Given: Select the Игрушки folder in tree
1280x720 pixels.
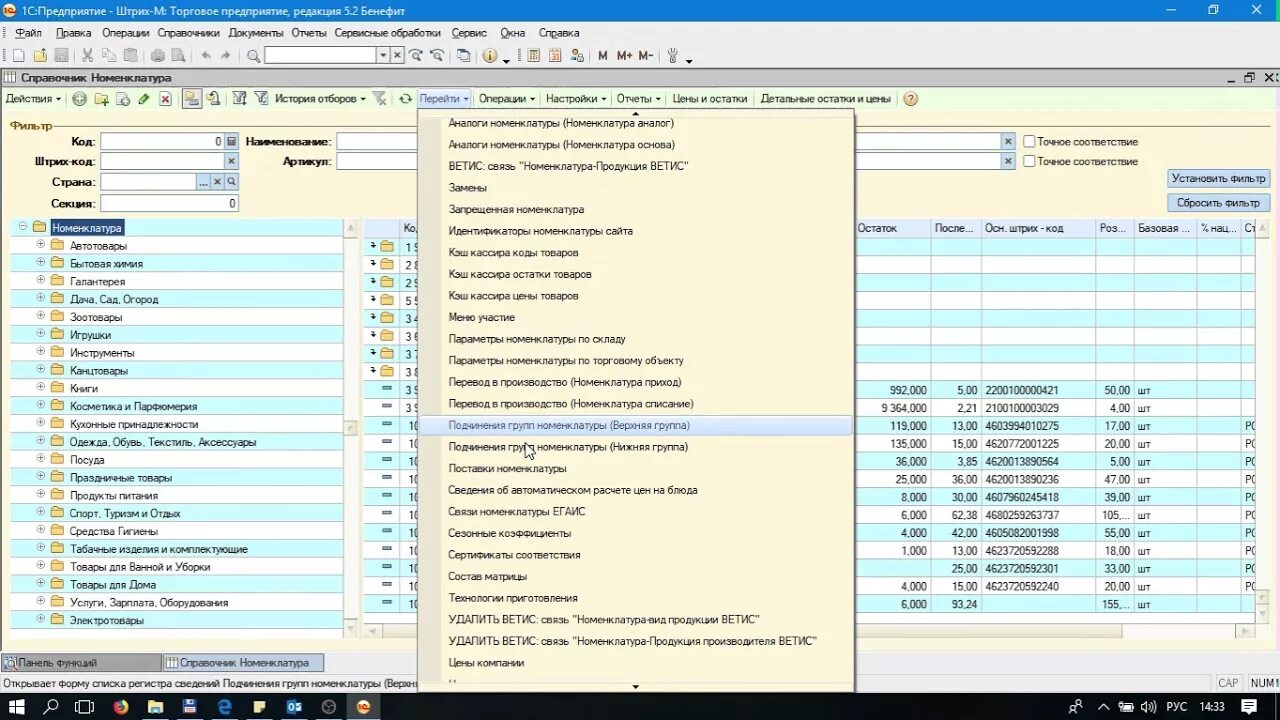Looking at the screenshot, I should pos(90,335).
